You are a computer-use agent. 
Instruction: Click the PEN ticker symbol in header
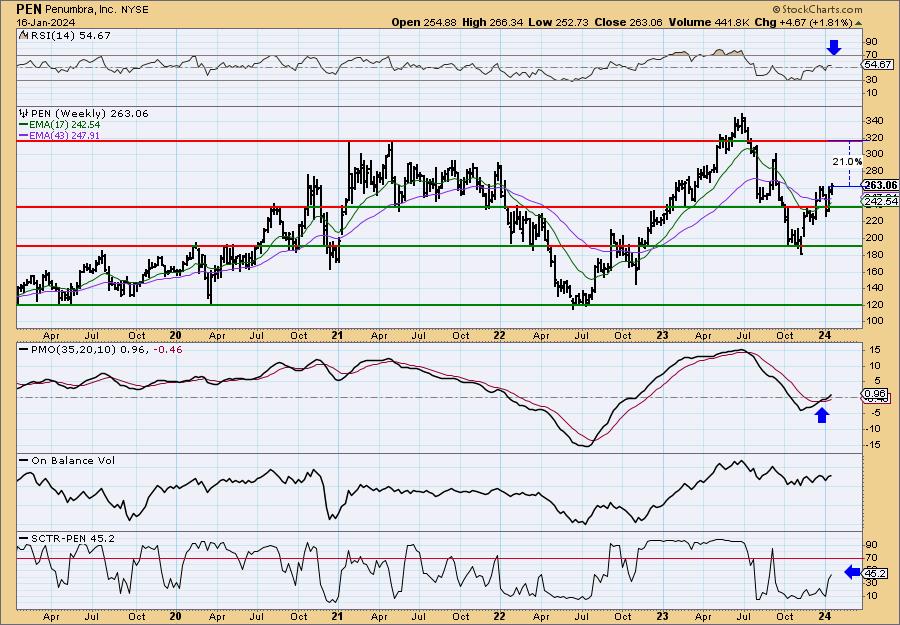pyautogui.click(x=28, y=9)
